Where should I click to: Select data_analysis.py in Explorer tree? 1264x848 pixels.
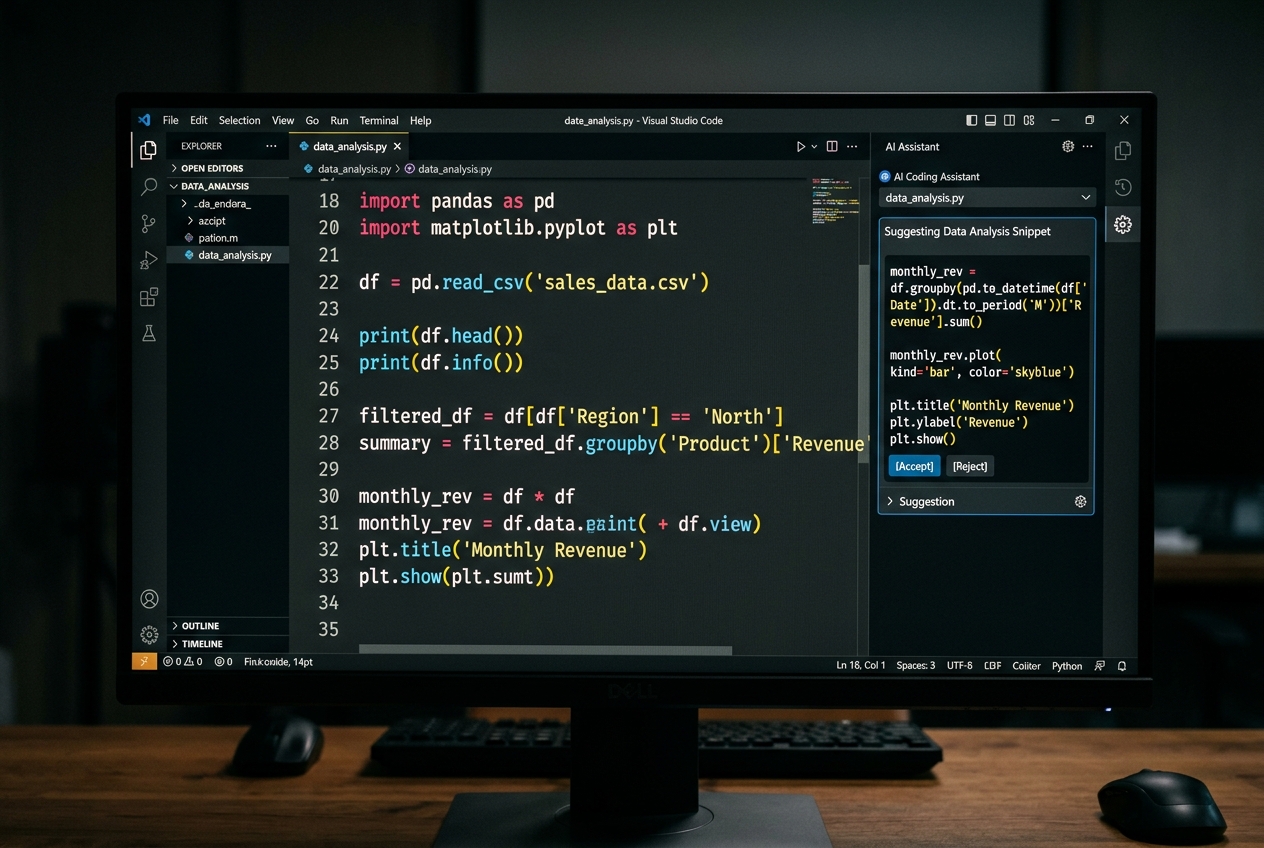pyautogui.click(x=228, y=255)
